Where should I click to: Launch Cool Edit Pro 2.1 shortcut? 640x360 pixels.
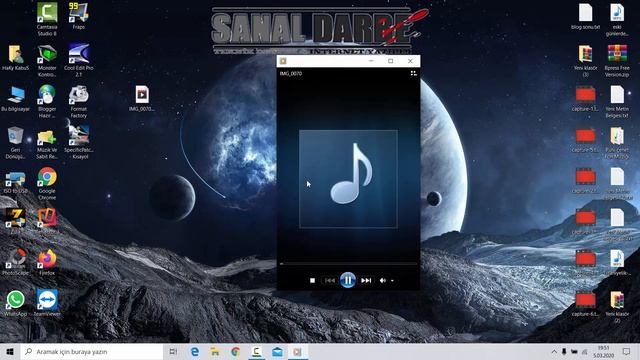click(x=78, y=60)
